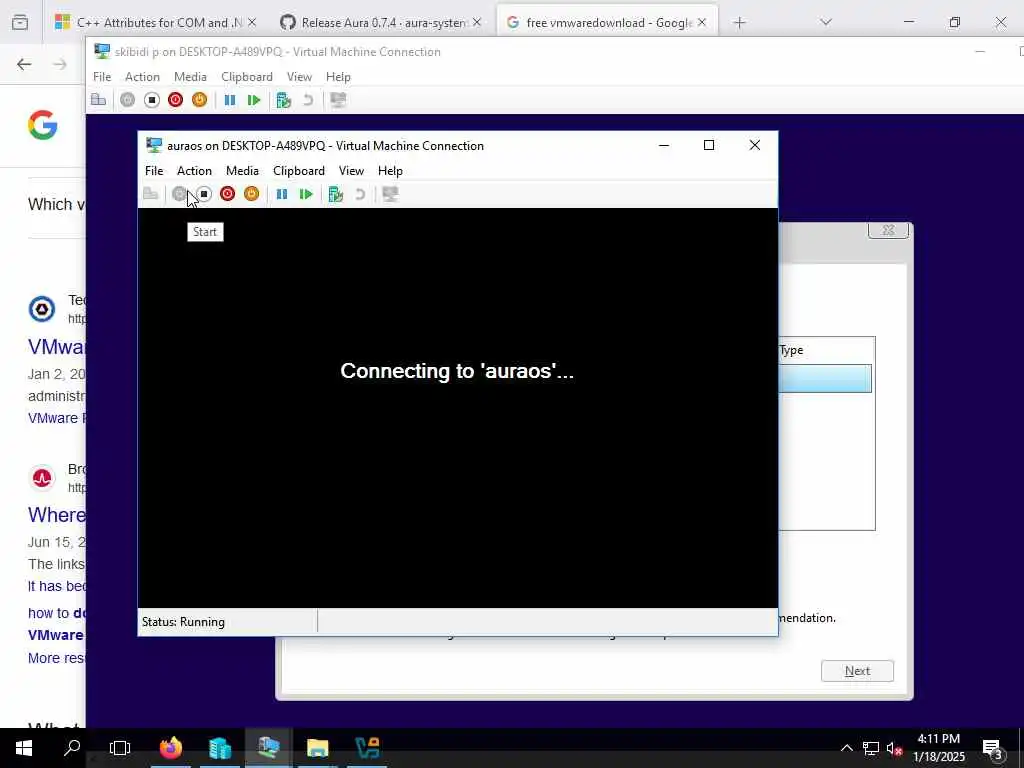Viewport: 1024px width, 768px height.
Task: Click Status: Running in auraos status bar
Action: [x=184, y=622]
